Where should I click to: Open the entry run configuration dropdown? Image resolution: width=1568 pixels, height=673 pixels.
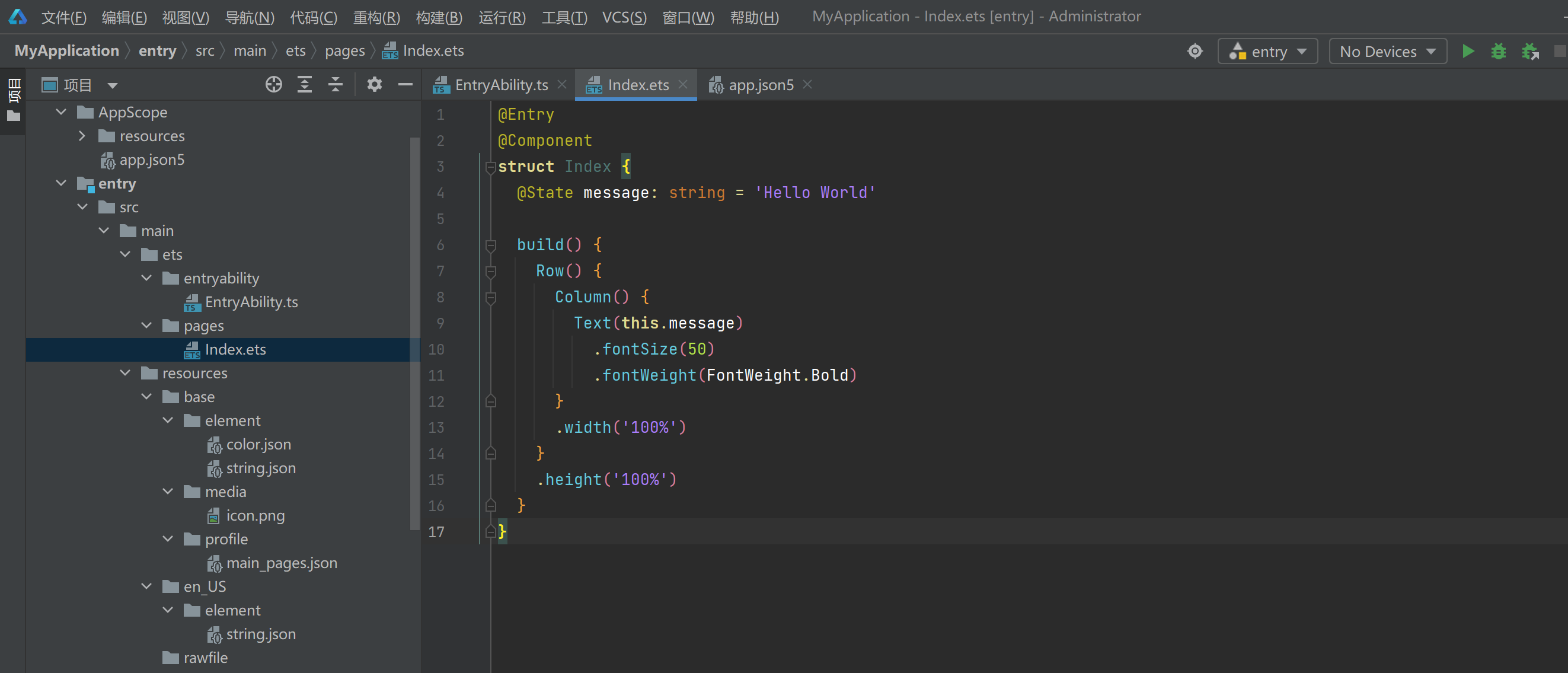[x=1267, y=51]
